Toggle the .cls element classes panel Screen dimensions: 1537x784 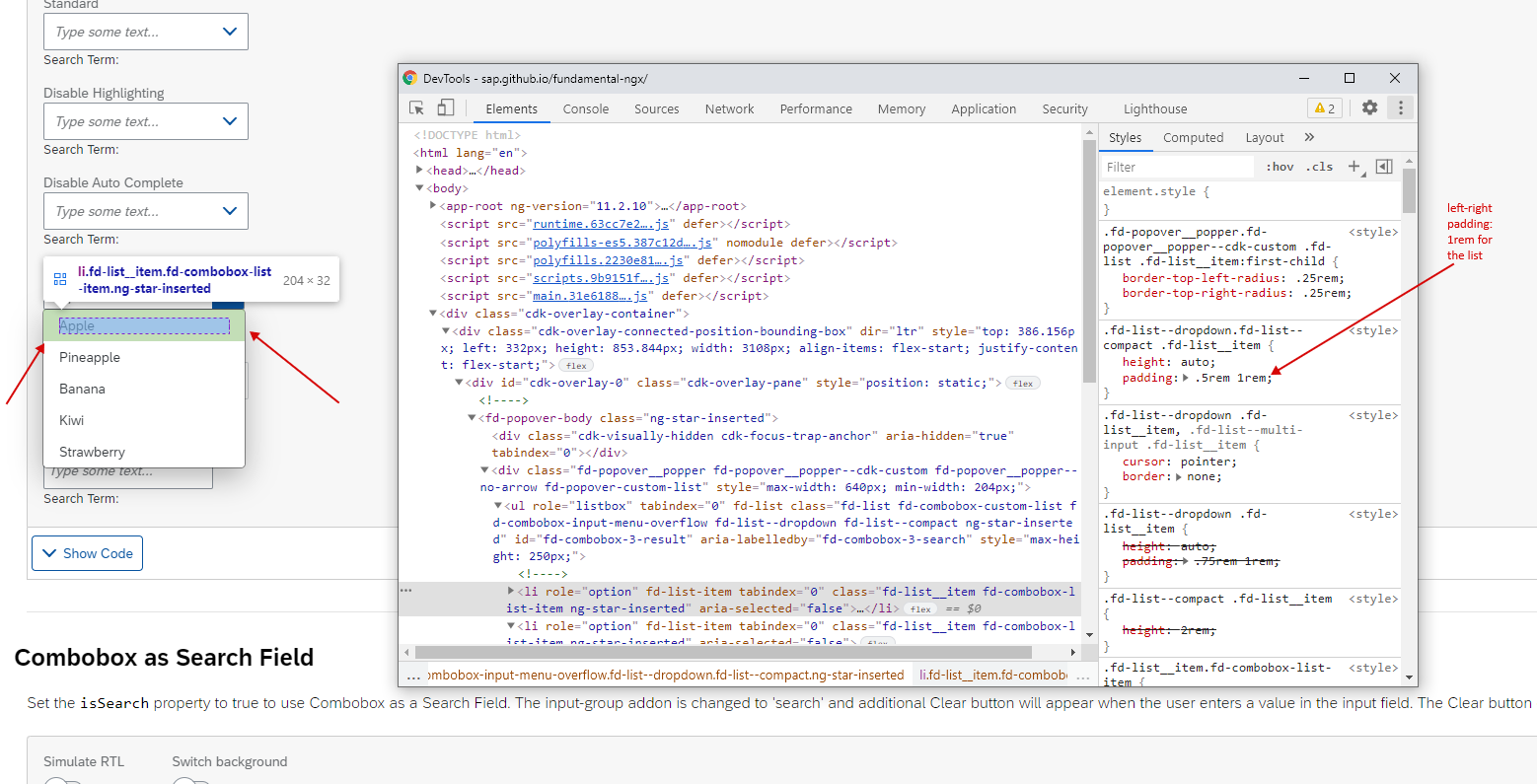pyautogui.click(x=1320, y=167)
